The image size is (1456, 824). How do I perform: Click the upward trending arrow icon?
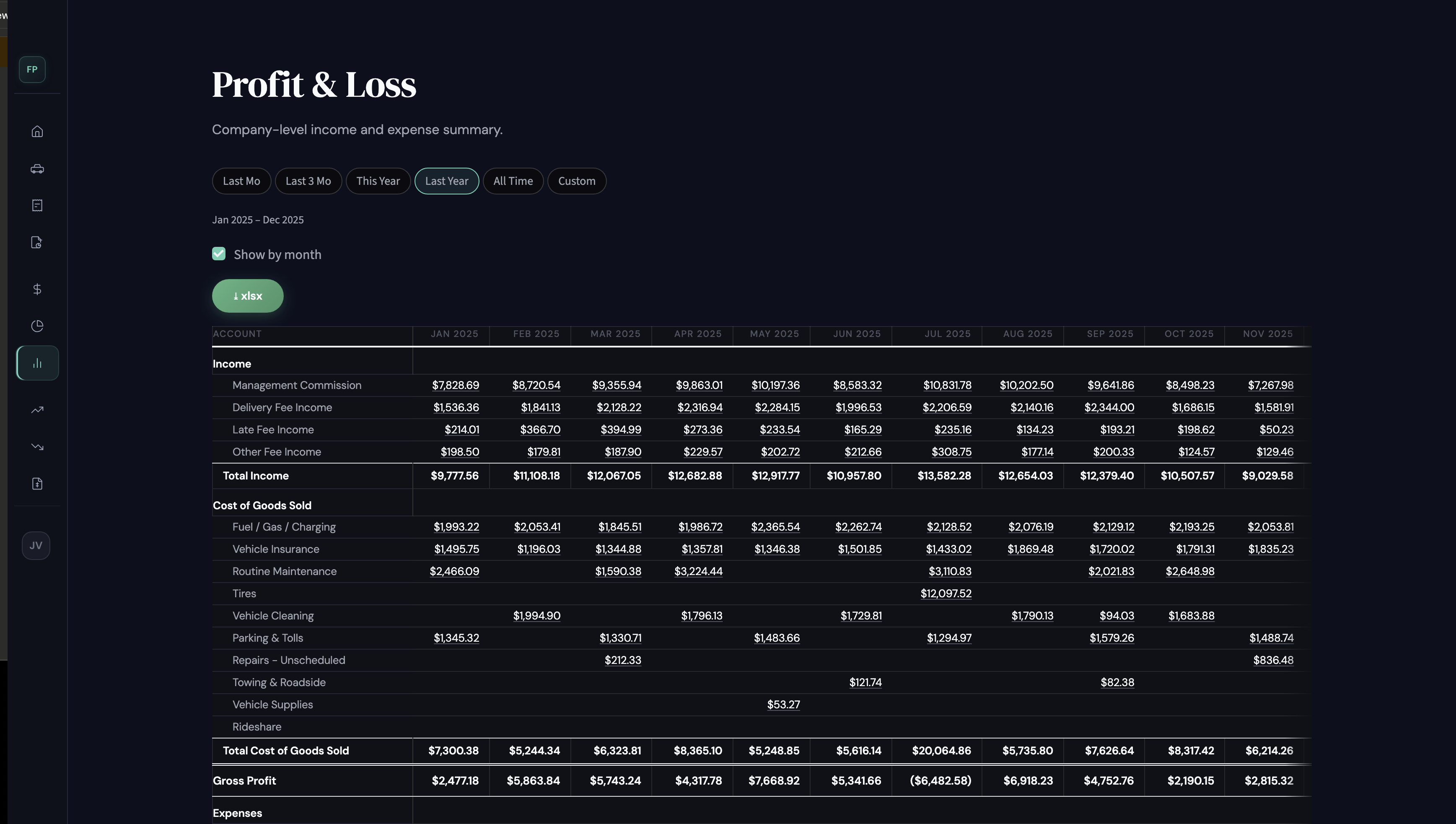(37, 410)
